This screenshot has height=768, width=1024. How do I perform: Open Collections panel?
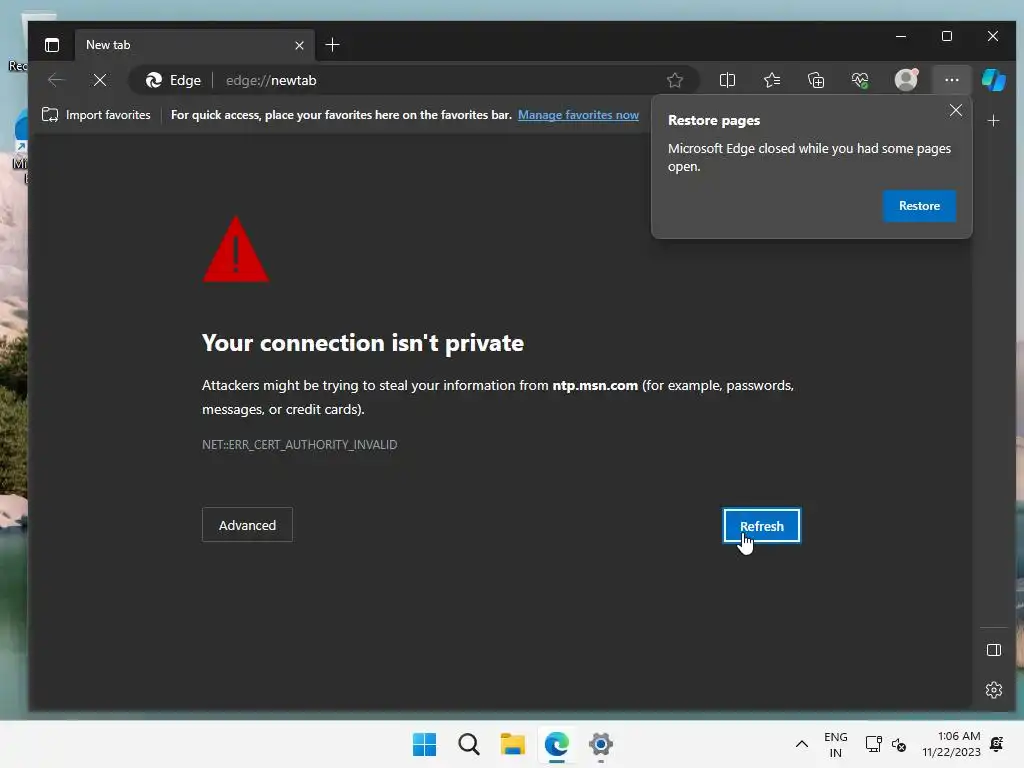(816, 80)
